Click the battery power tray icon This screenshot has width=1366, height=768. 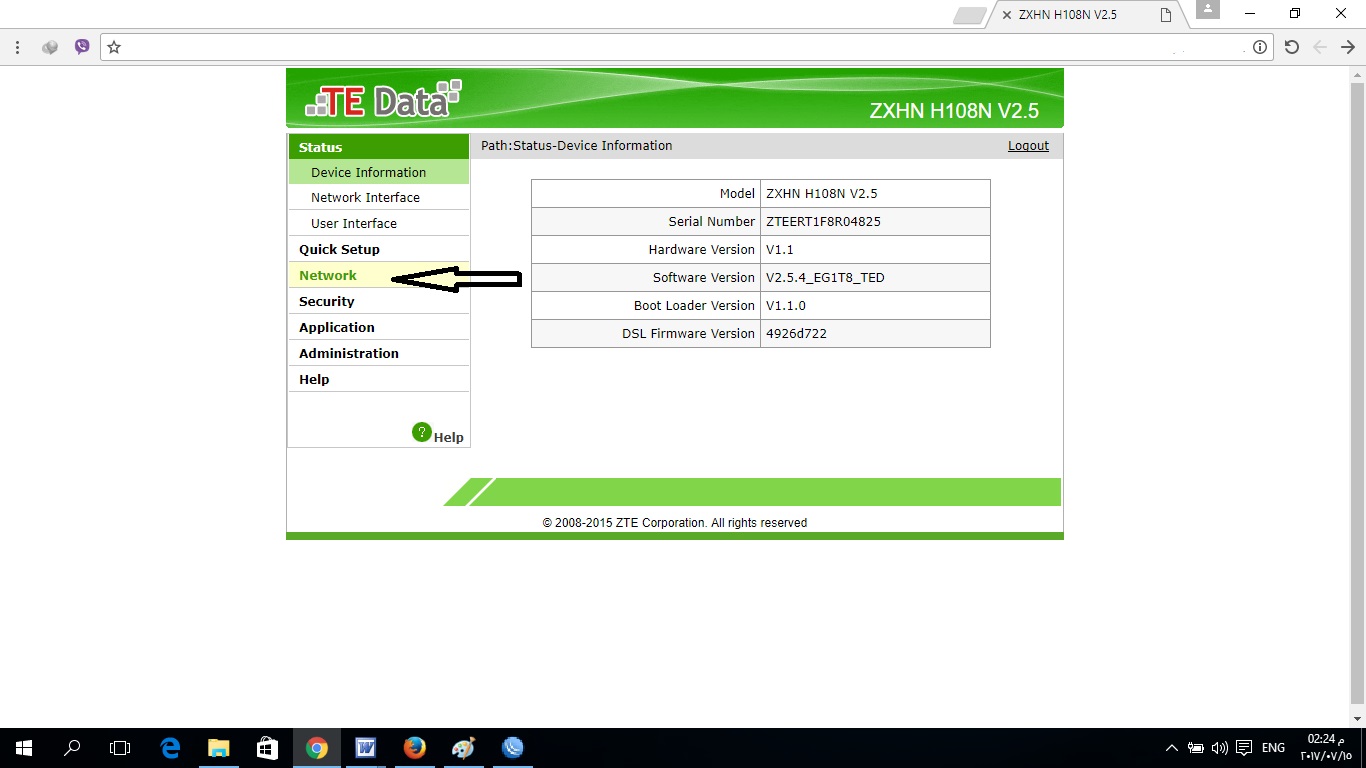click(x=1196, y=748)
